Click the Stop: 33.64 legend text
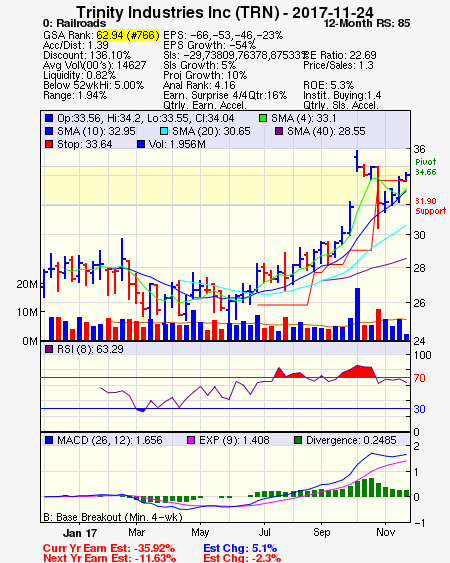450x563 pixels. tap(85, 144)
